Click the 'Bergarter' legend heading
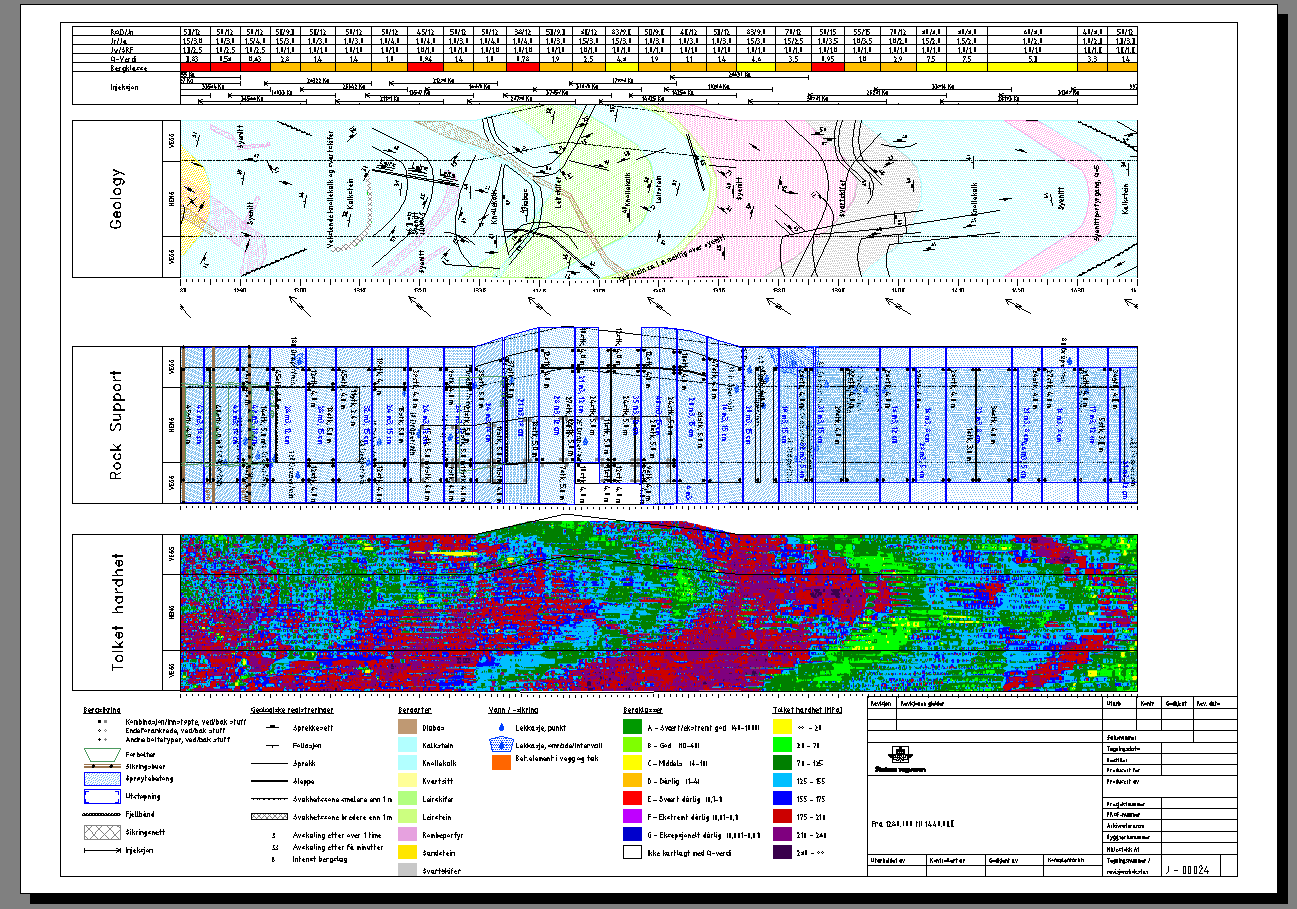 point(415,710)
